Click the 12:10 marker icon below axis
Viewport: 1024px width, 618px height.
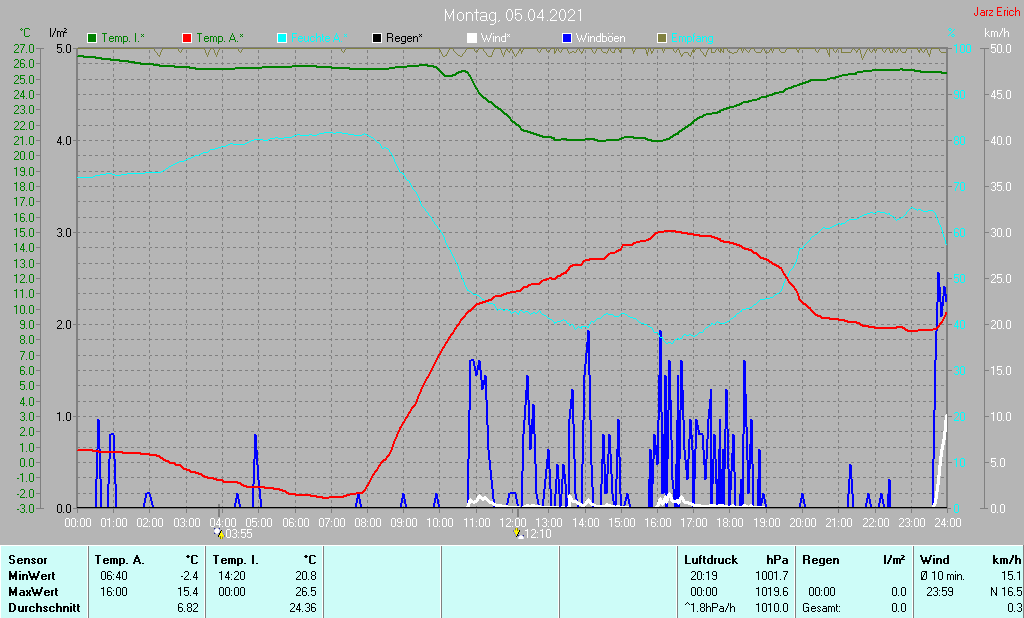517,534
